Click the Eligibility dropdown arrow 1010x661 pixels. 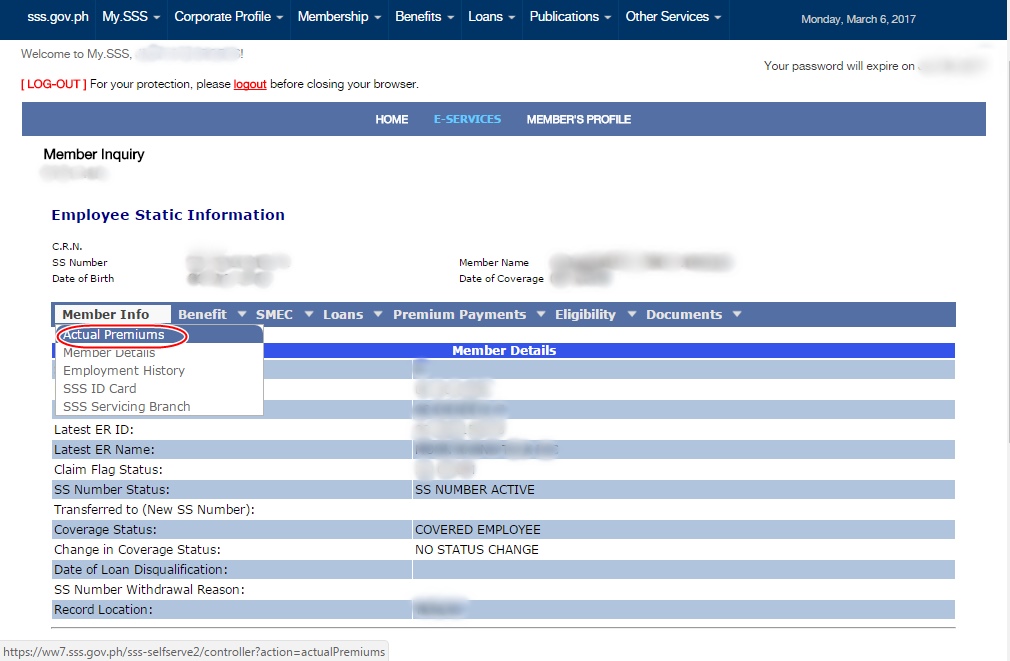tap(632, 314)
